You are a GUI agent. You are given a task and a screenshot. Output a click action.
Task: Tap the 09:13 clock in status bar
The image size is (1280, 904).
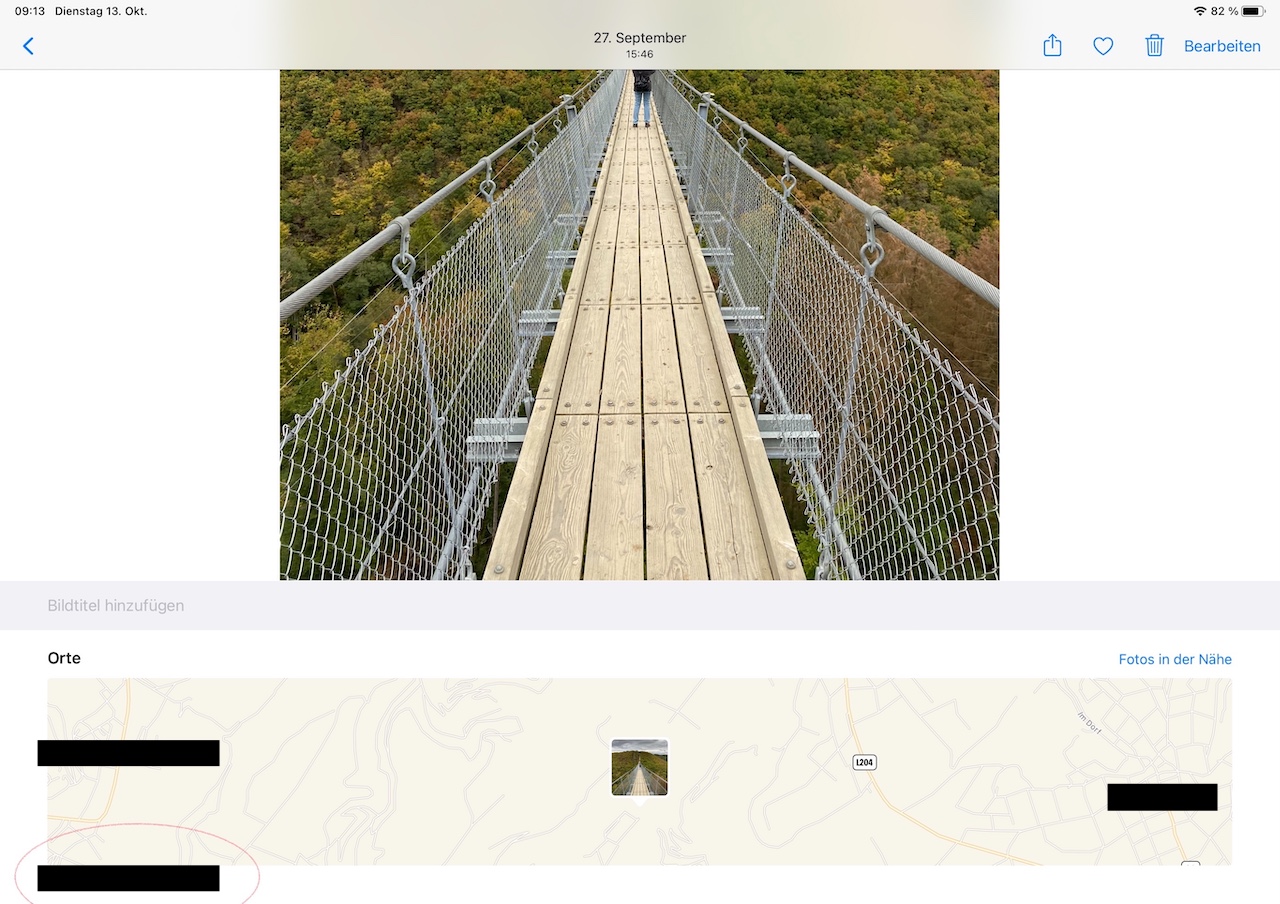[x=30, y=11]
